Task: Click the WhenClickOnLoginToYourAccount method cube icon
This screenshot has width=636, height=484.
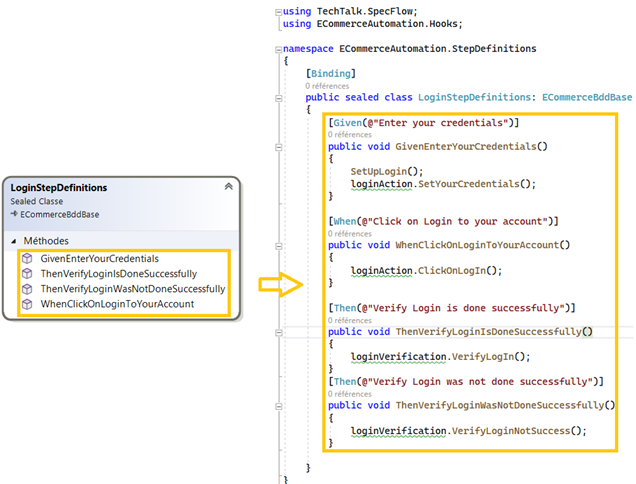Action: coord(27,304)
